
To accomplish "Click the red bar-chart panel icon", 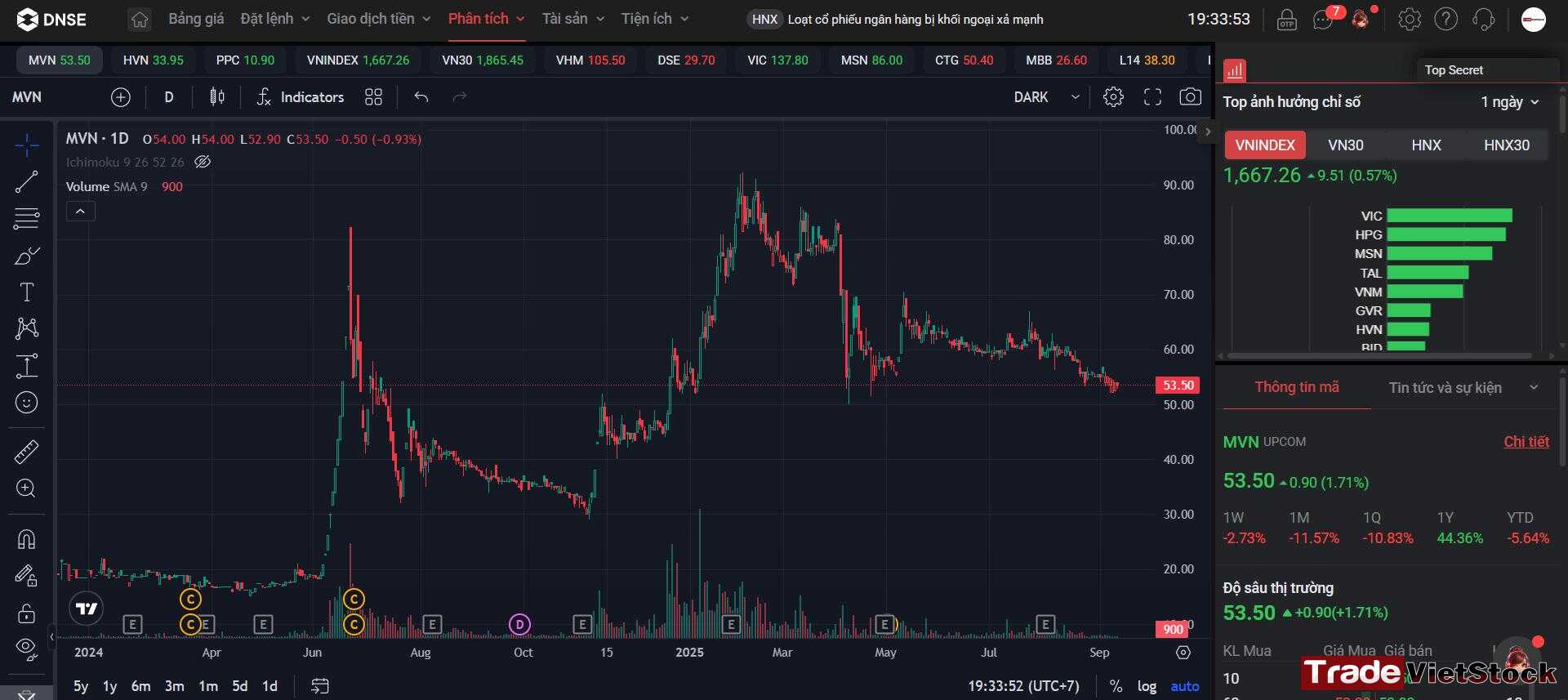I will tap(1235, 70).
